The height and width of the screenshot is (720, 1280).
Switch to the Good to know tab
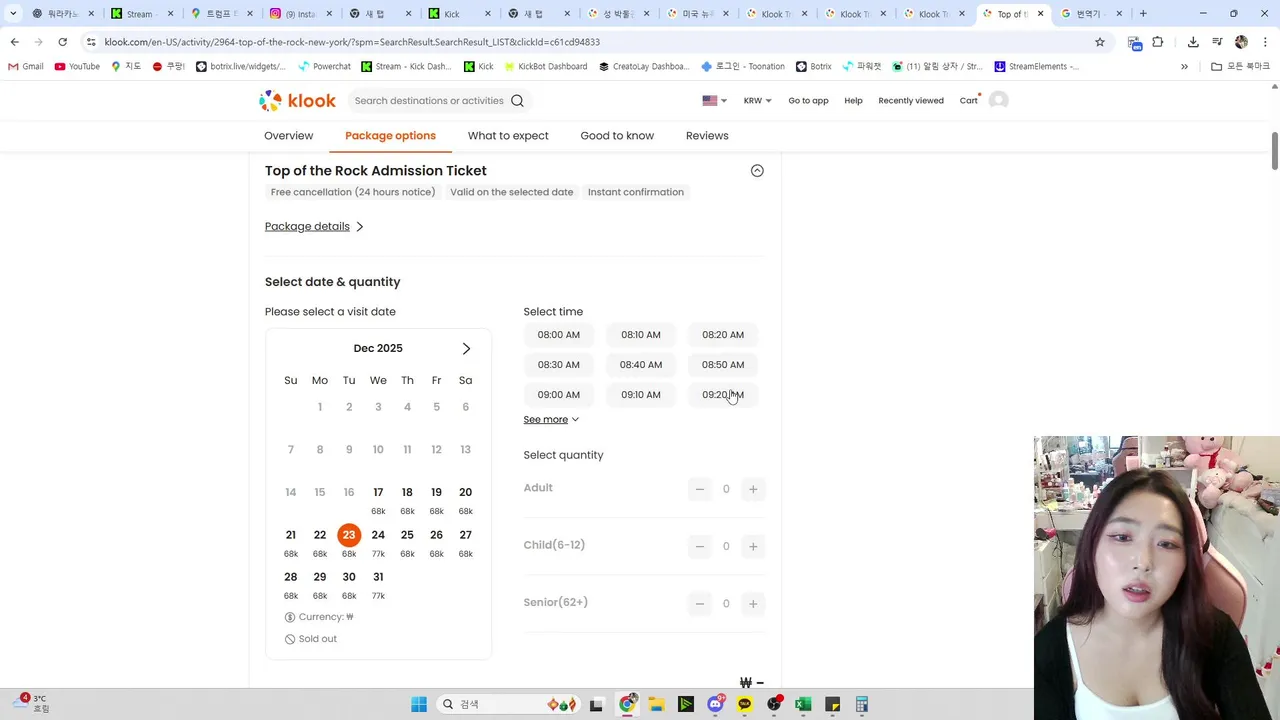tap(617, 136)
